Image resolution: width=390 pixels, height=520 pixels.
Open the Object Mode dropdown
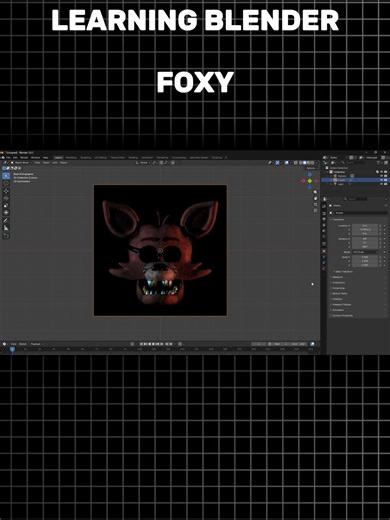point(21,163)
